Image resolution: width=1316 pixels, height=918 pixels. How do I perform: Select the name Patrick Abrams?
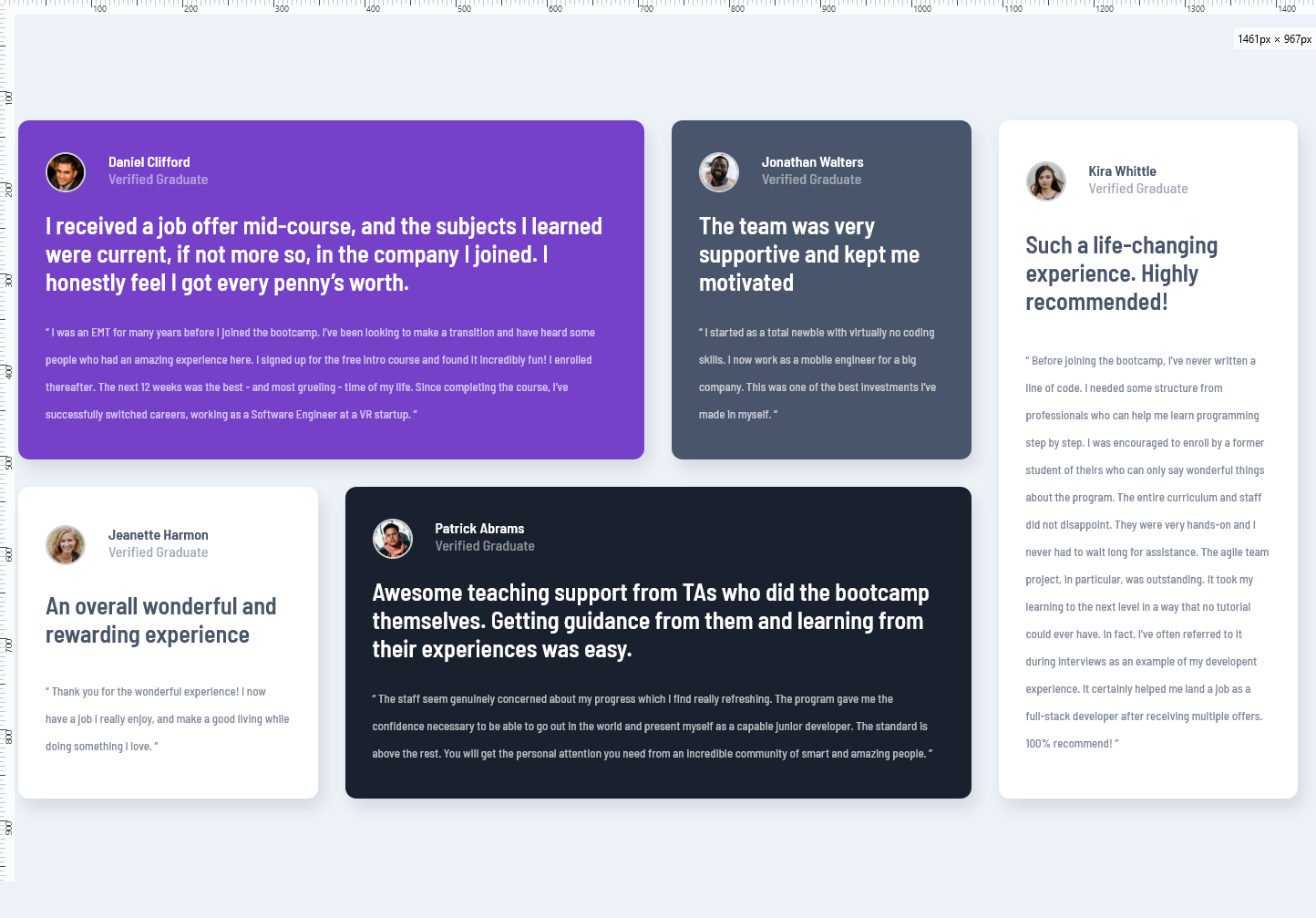click(479, 528)
